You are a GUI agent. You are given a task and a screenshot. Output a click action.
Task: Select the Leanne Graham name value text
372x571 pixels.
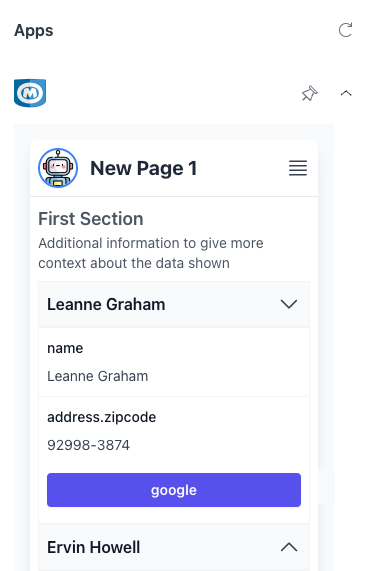[x=98, y=376]
